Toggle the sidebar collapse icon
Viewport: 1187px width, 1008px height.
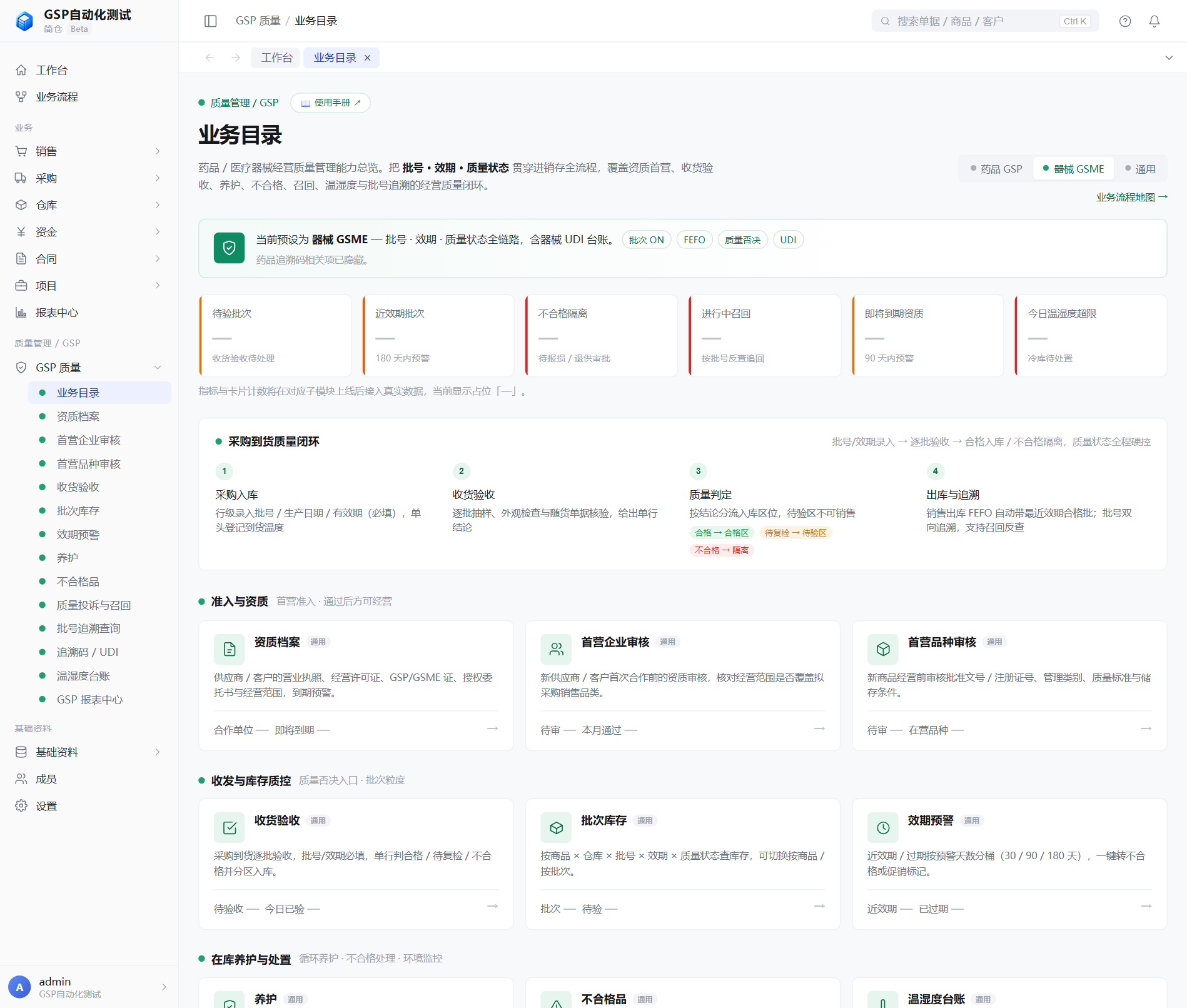211,21
